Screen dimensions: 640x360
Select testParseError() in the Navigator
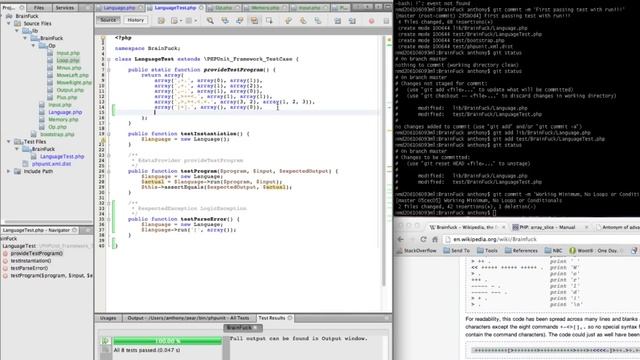pos(29,268)
